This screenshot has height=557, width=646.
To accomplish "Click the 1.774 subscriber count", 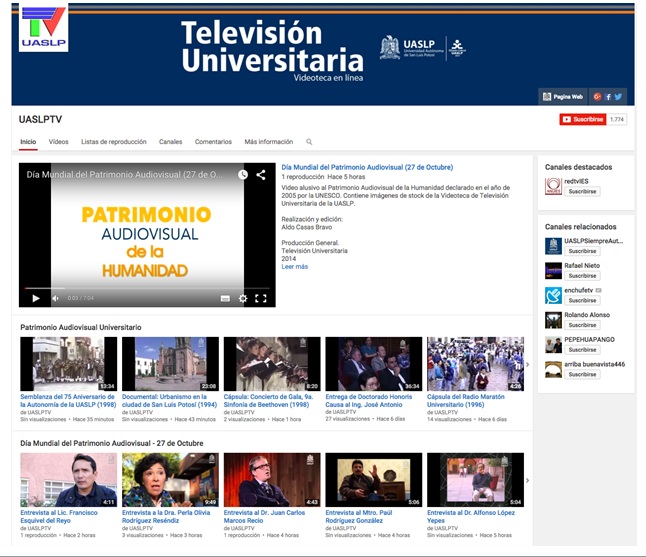I will tap(617, 119).
